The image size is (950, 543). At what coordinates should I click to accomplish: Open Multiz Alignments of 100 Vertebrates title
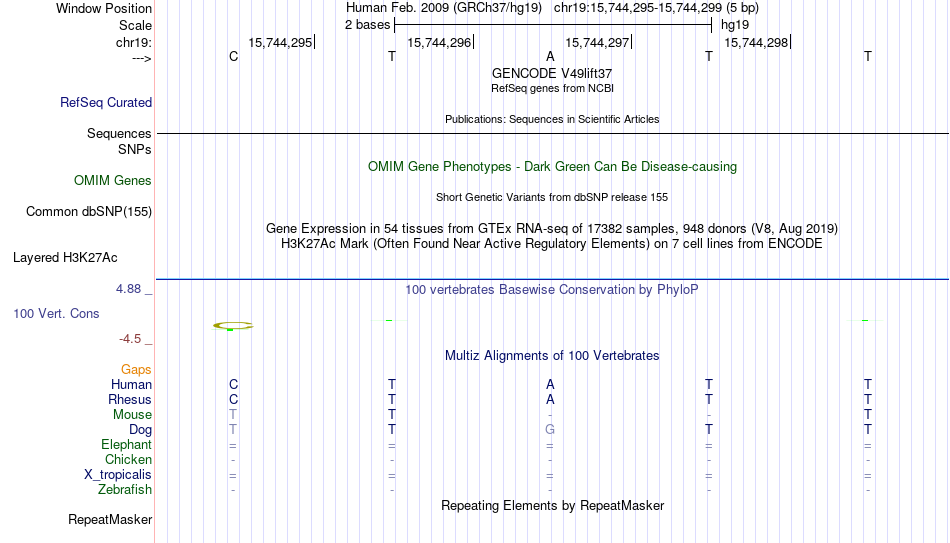click(552, 356)
